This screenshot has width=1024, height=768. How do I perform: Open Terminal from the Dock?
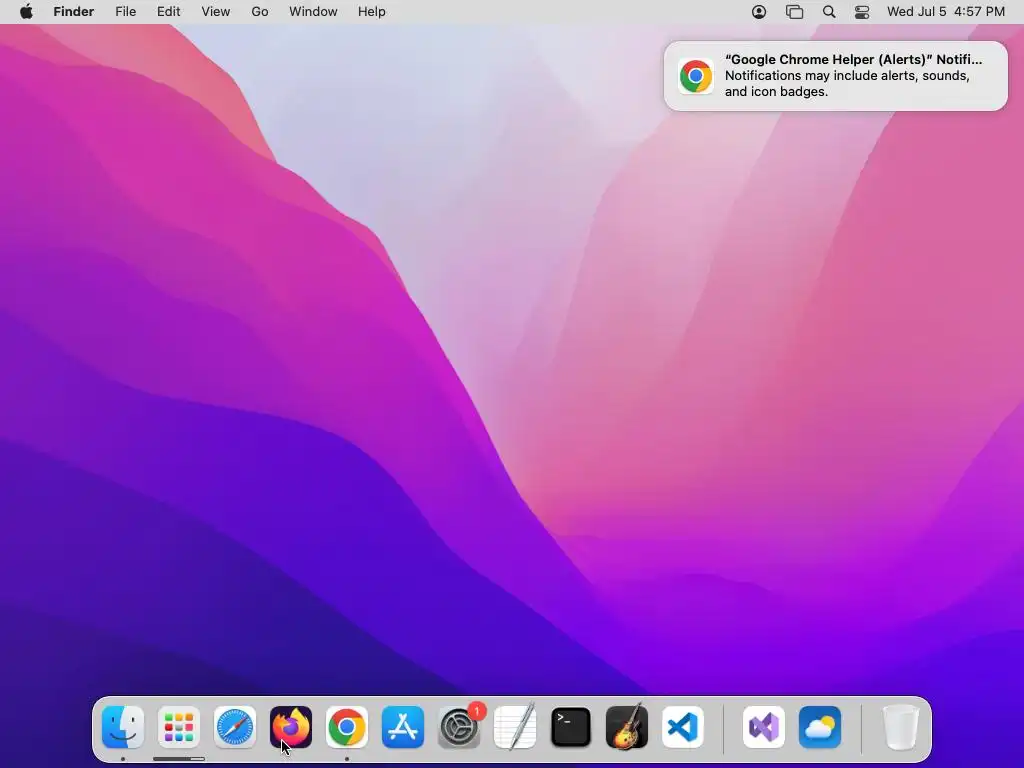point(571,727)
